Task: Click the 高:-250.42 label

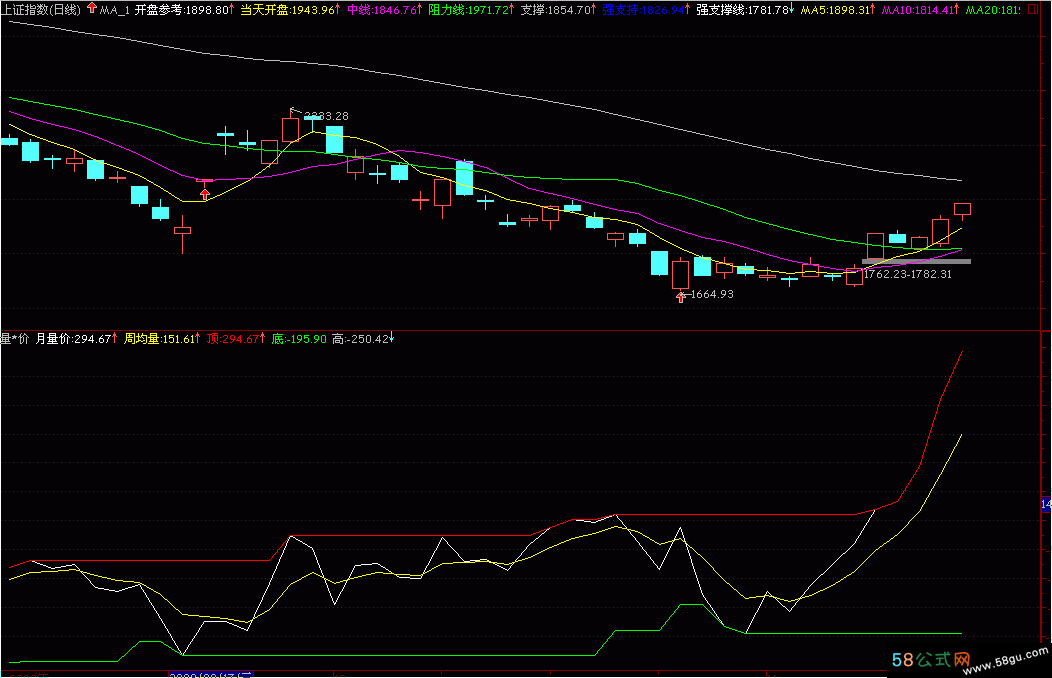Action: click(x=360, y=339)
